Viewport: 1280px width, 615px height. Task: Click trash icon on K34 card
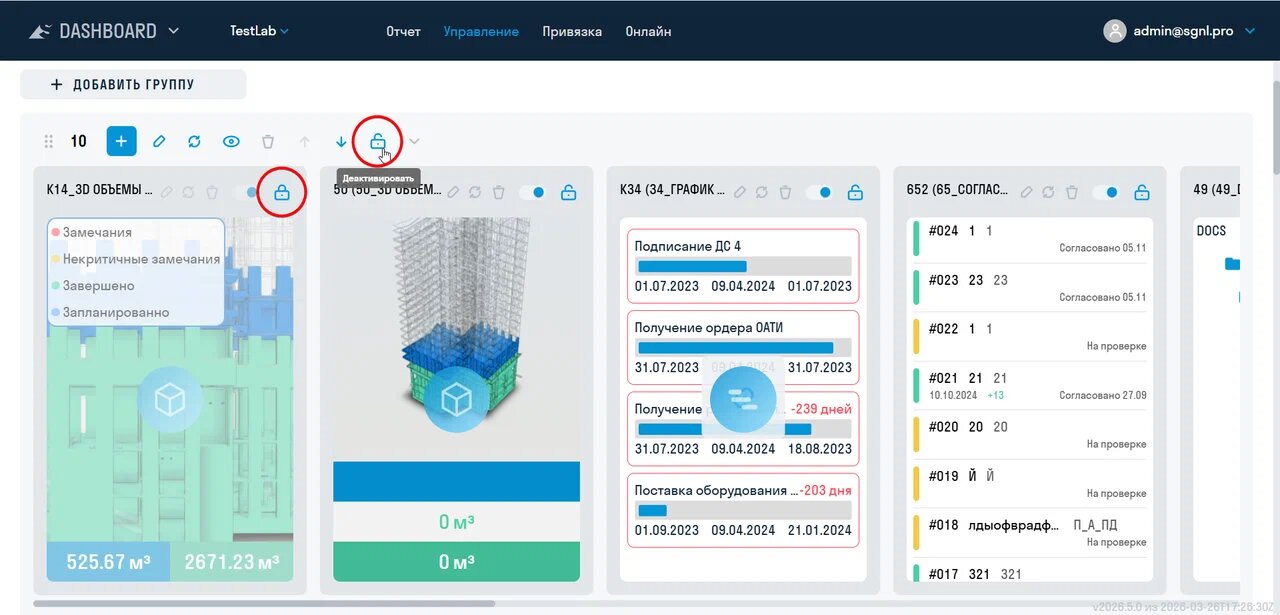pyautogui.click(x=785, y=192)
